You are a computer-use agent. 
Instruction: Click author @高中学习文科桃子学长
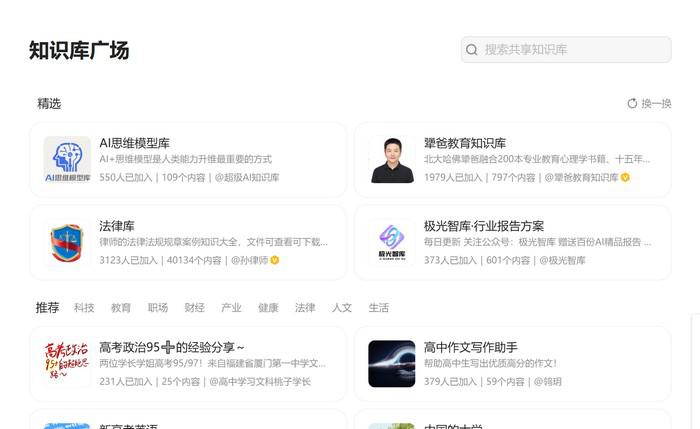tap(260, 382)
